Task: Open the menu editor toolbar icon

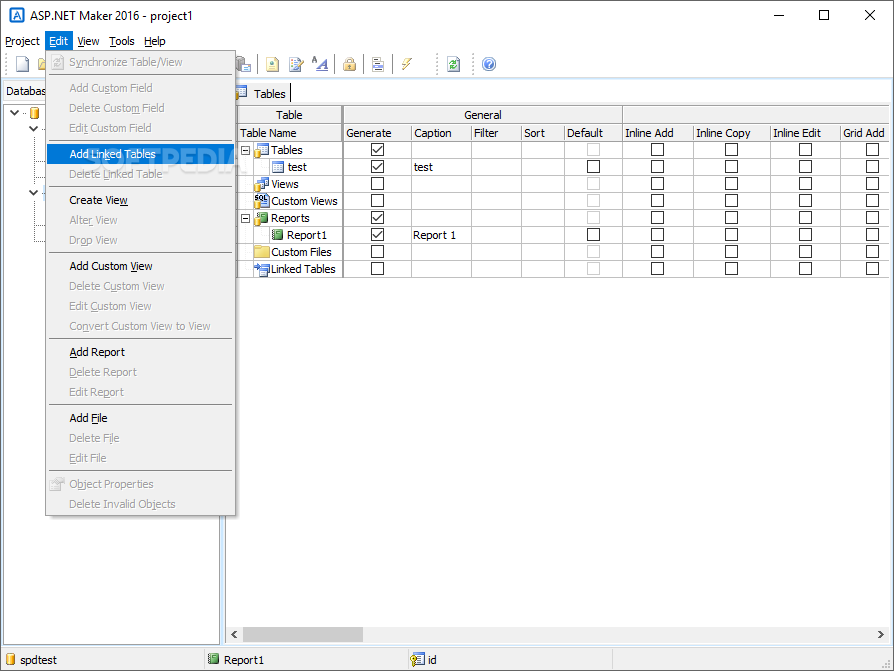Action: [378, 64]
